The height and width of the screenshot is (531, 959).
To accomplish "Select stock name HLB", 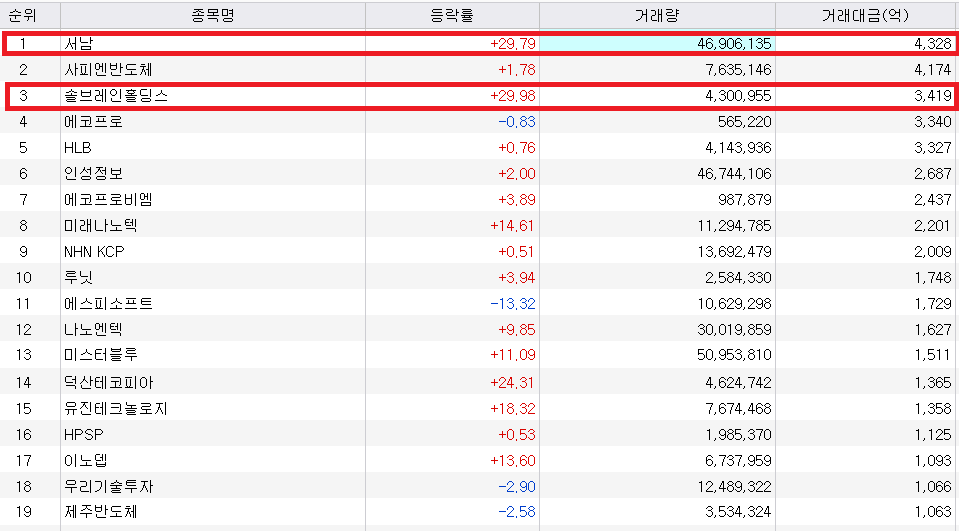I will 78,147.
